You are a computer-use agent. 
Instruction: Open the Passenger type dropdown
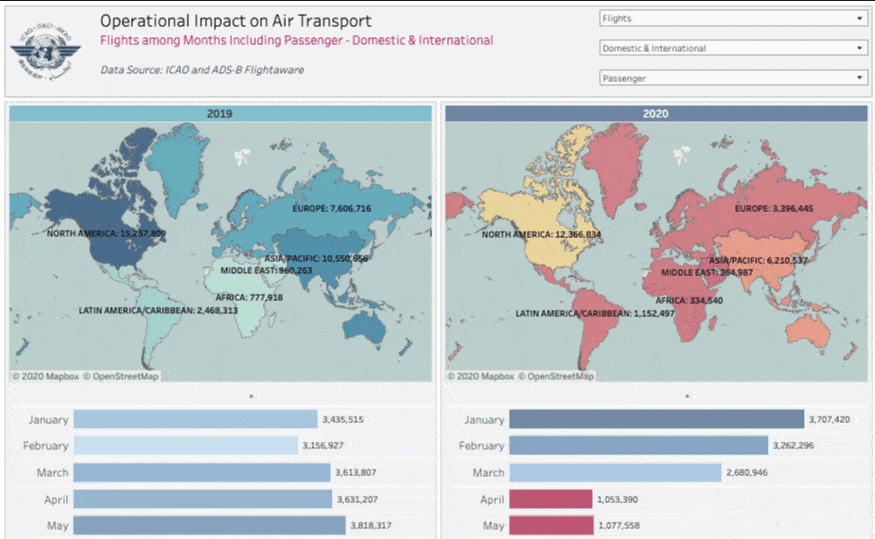(732, 78)
